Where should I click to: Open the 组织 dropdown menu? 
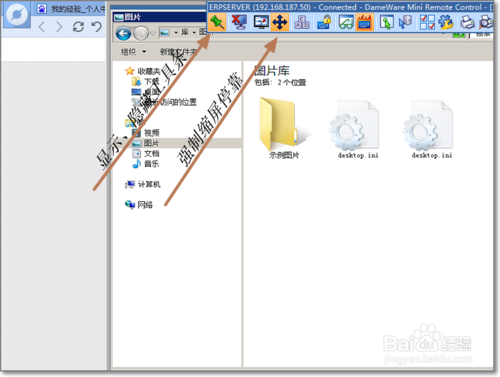tap(133, 52)
